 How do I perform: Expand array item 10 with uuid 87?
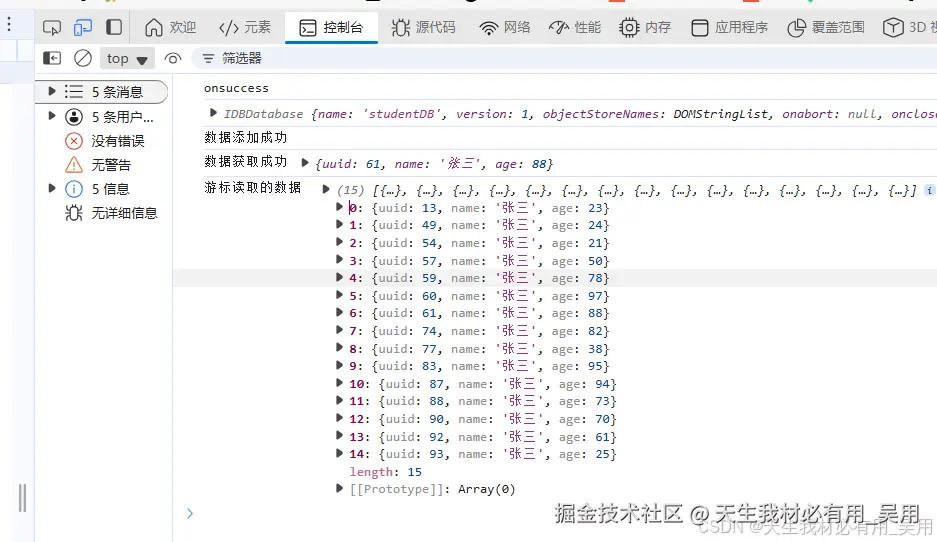click(339, 382)
